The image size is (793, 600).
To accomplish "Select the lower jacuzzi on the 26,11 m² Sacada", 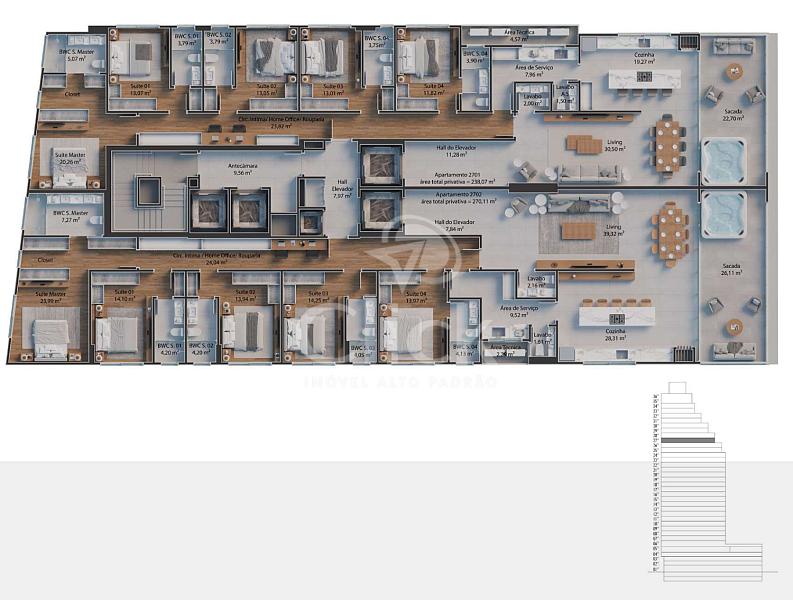I will (720, 216).
